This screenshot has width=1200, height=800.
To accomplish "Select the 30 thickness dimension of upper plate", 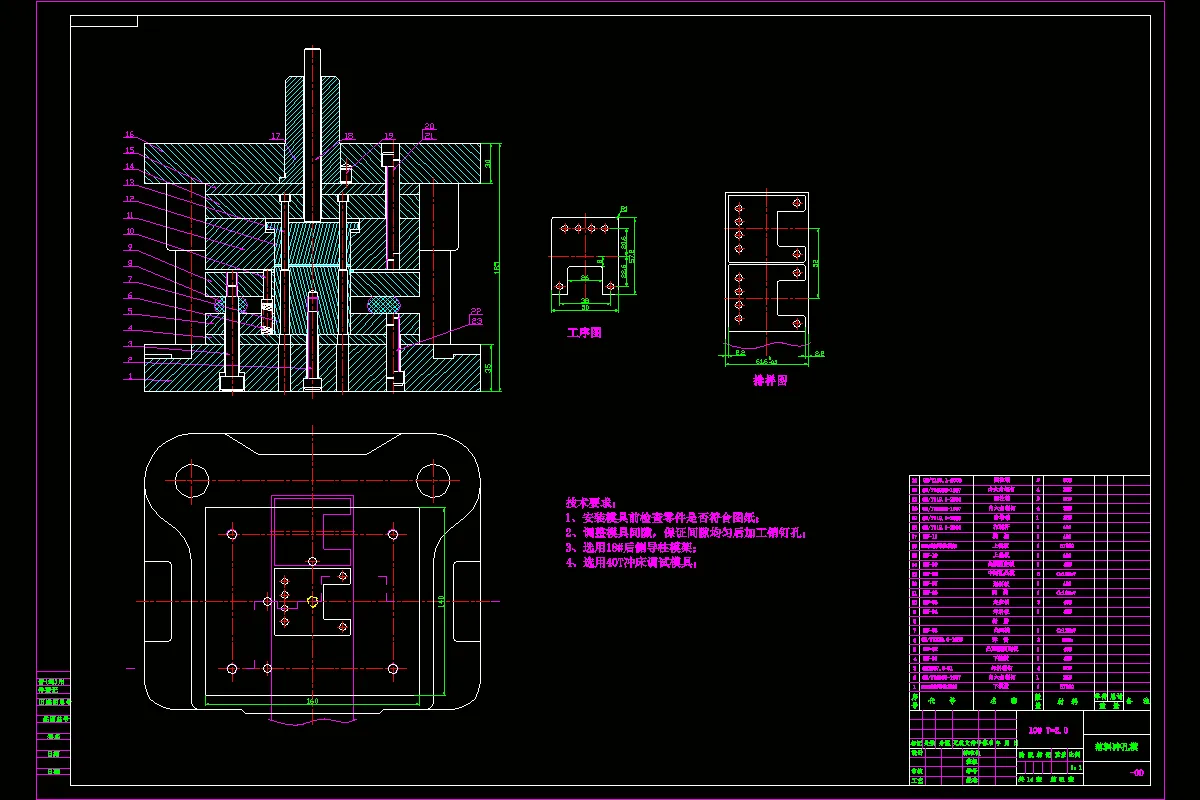I will [x=488, y=163].
